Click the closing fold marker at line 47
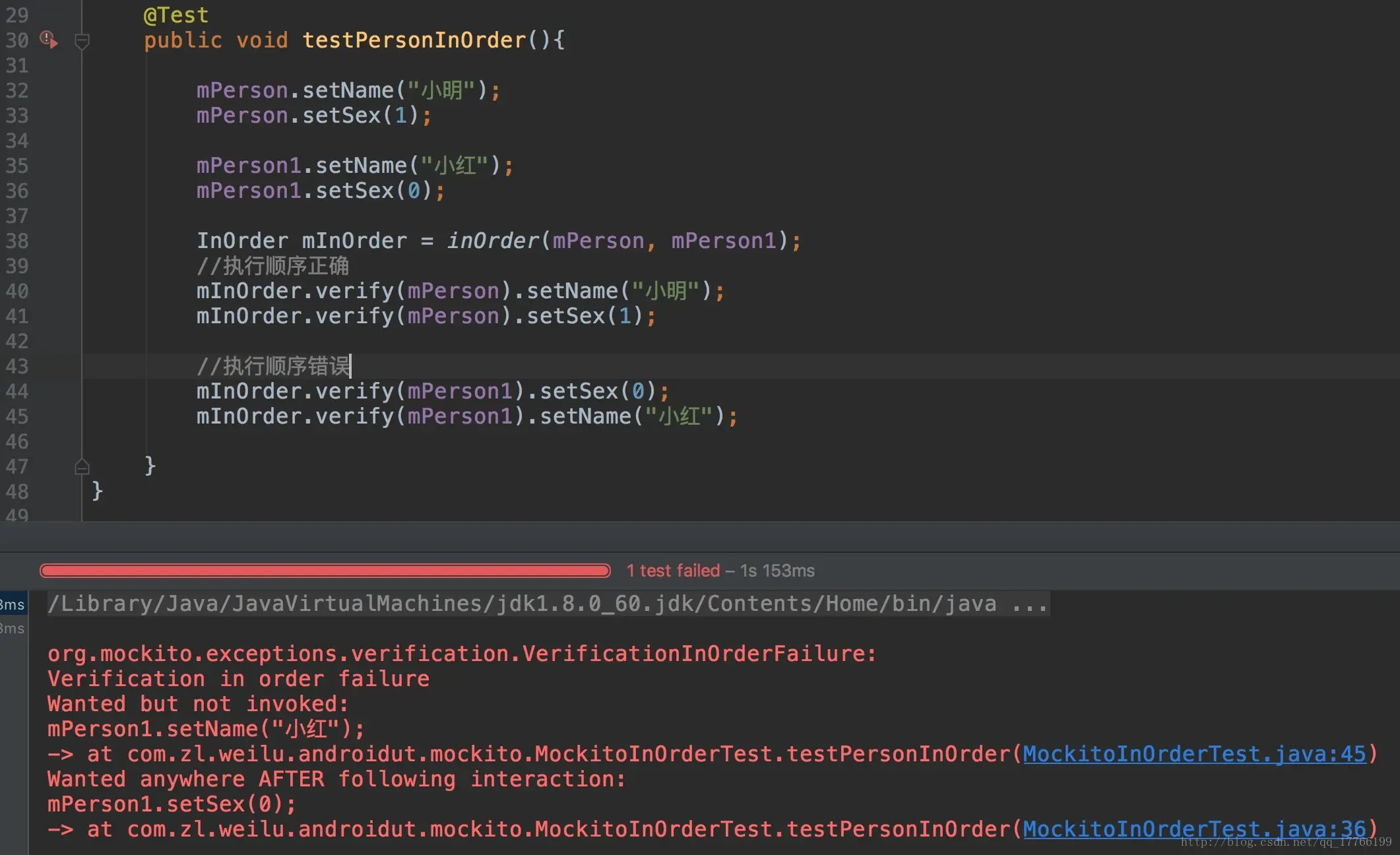 click(x=82, y=467)
